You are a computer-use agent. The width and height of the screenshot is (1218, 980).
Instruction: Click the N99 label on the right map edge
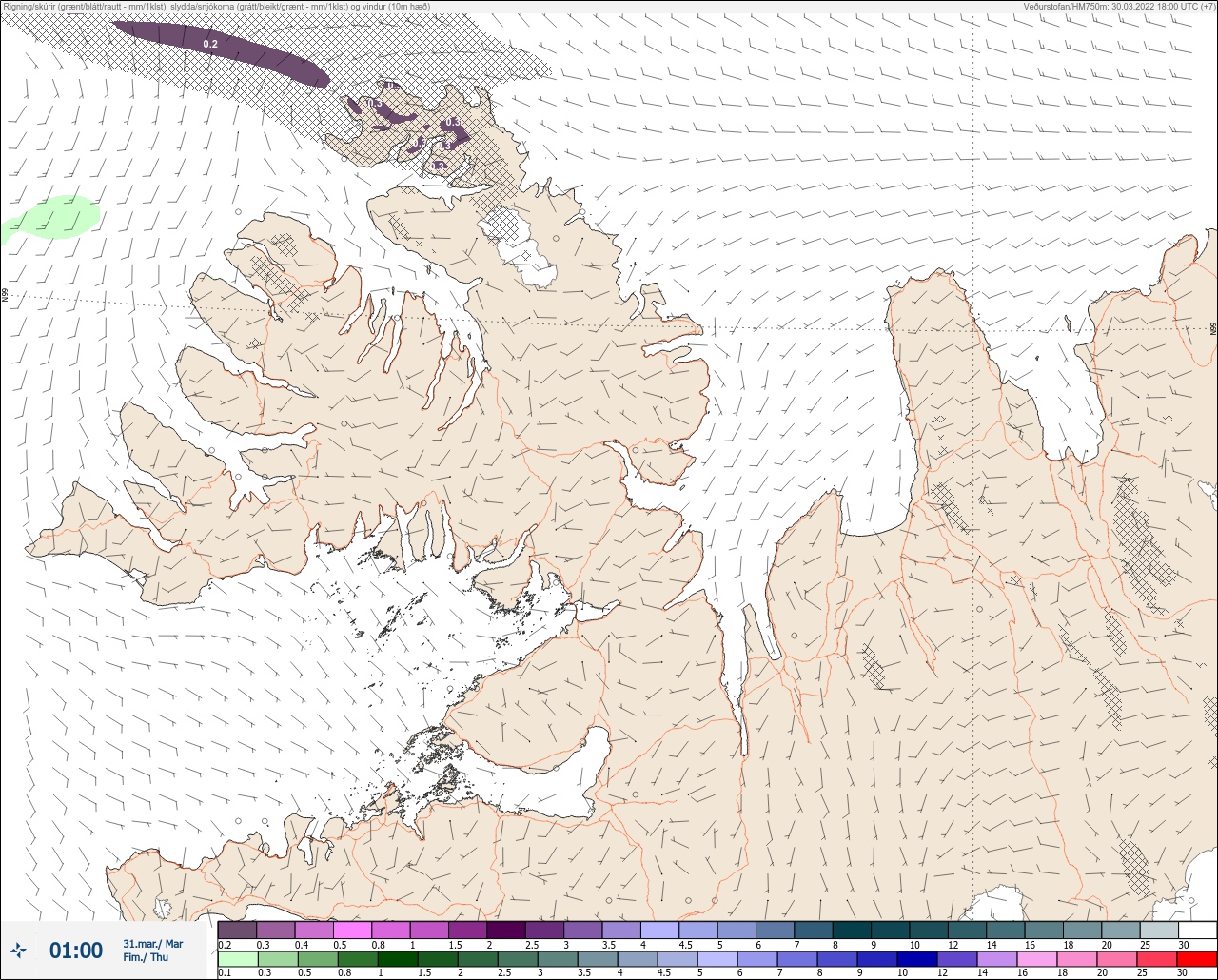[x=1213, y=328]
